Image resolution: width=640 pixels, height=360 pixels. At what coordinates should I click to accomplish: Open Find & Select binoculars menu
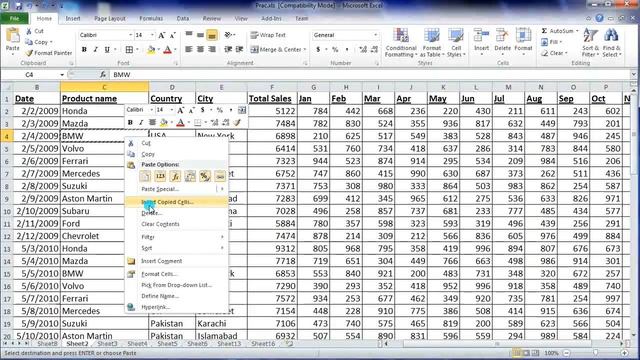pos(611,43)
